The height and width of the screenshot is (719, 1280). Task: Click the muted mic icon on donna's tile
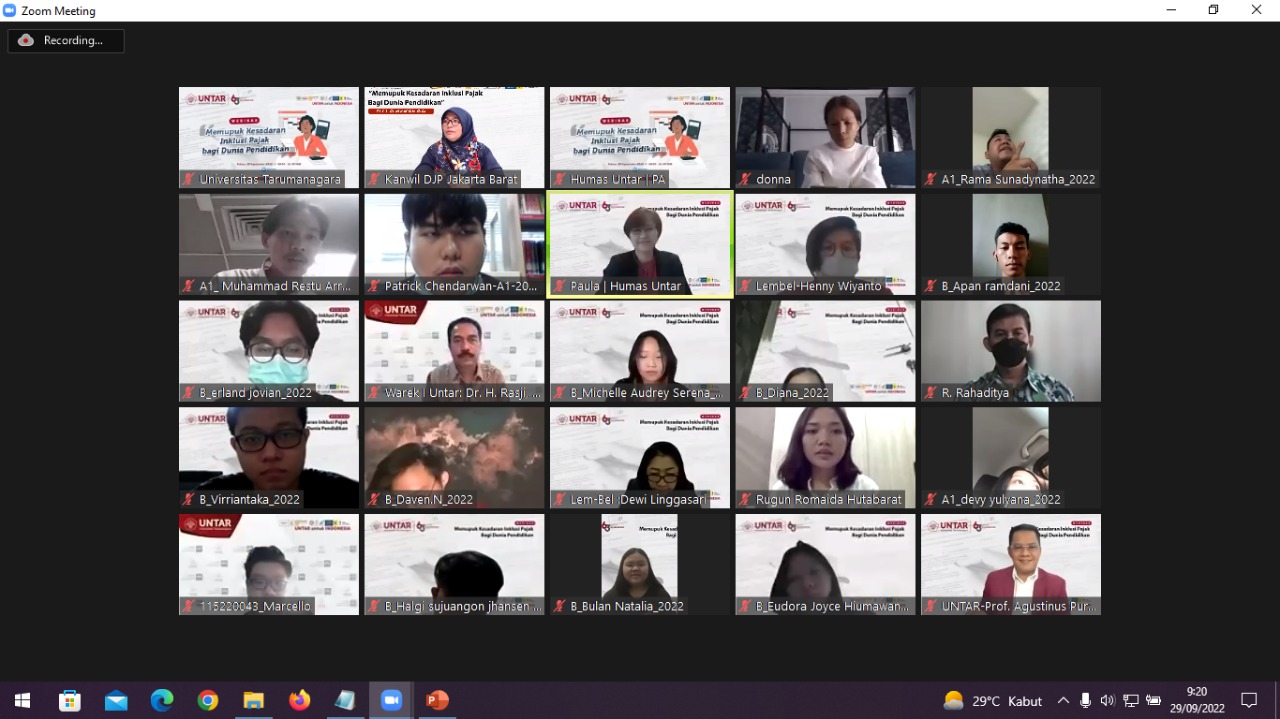click(745, 180)
